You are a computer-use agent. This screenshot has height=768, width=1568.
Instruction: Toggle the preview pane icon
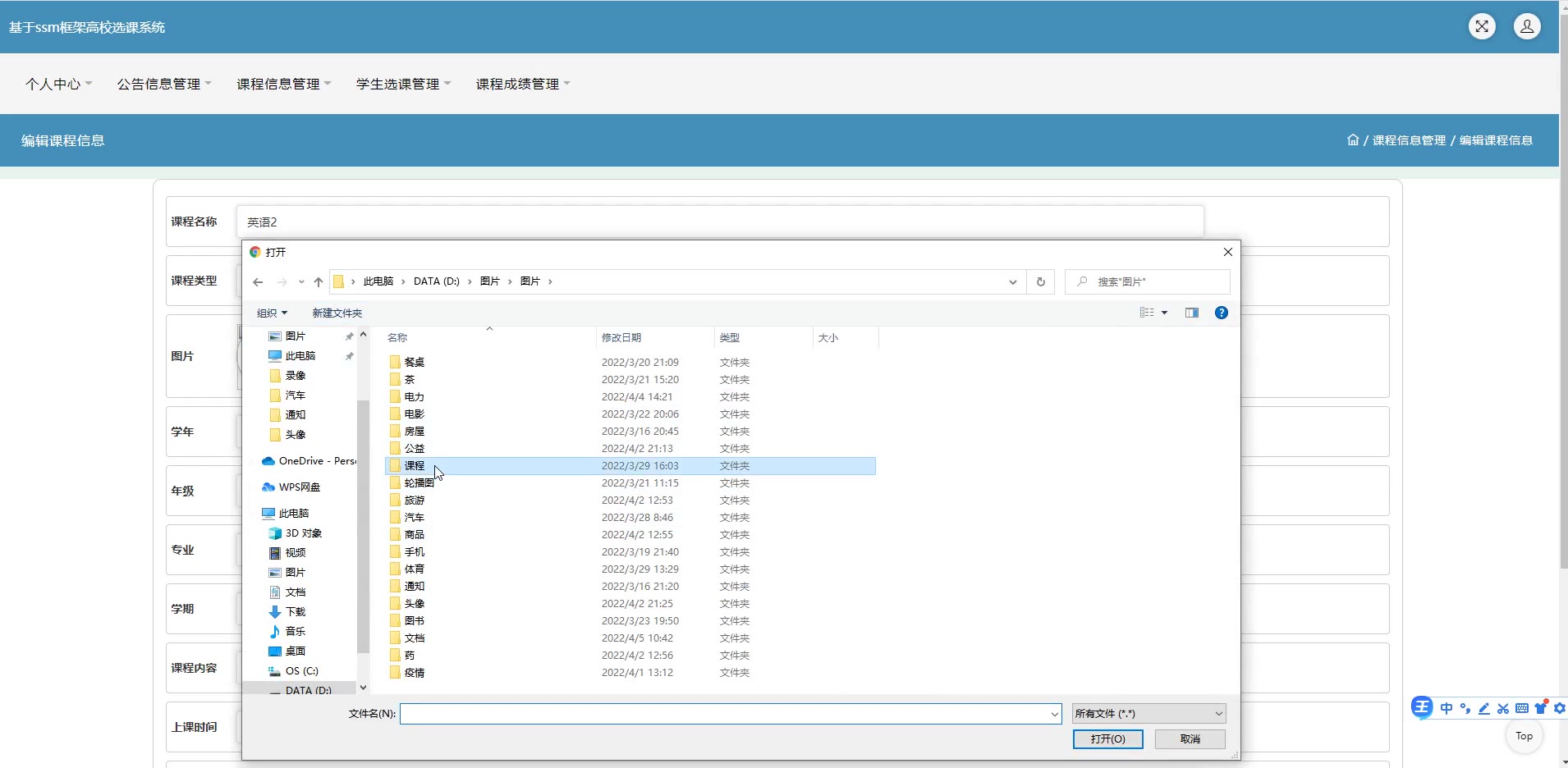[x=1192, y=313]
